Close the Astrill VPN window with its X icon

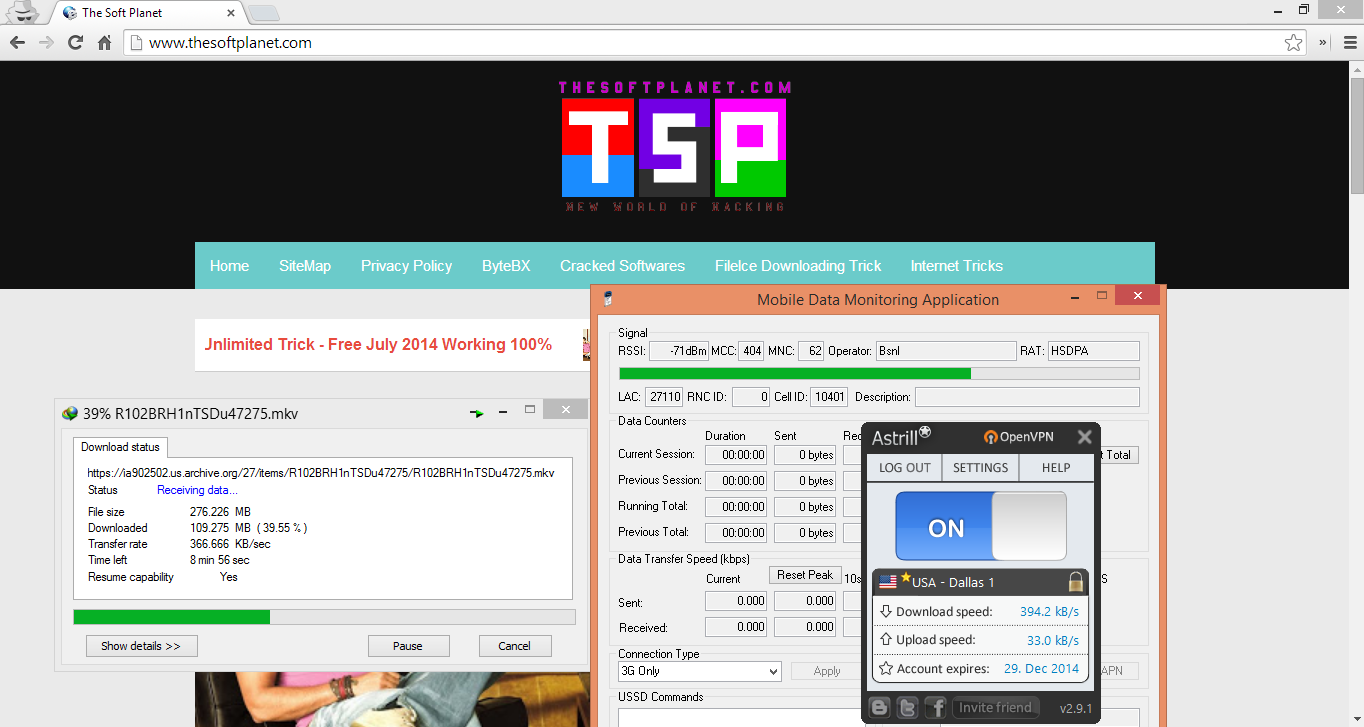(x=1084, y=437)
